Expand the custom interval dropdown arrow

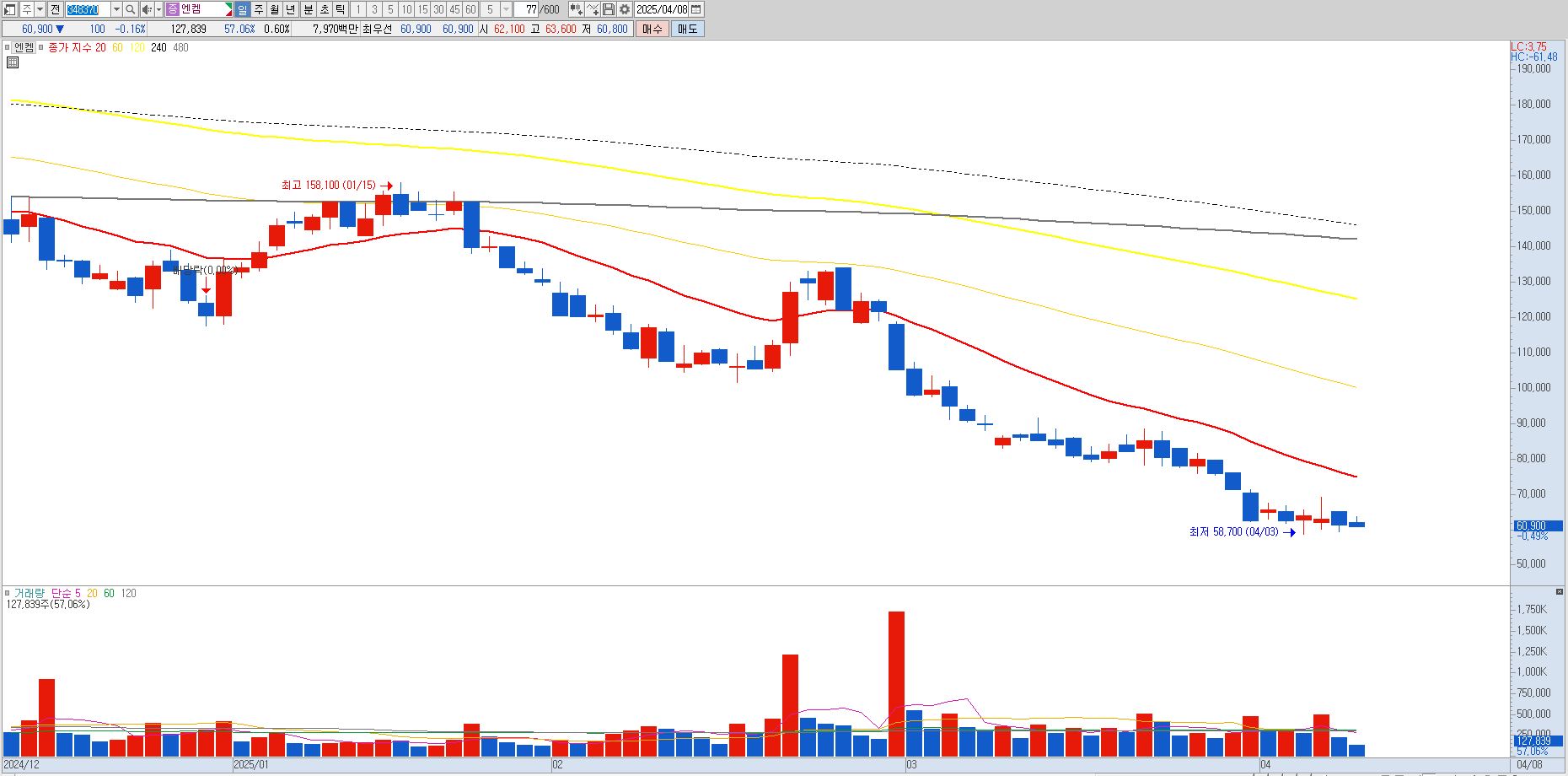pyautogui.click(x=506, y=9)
